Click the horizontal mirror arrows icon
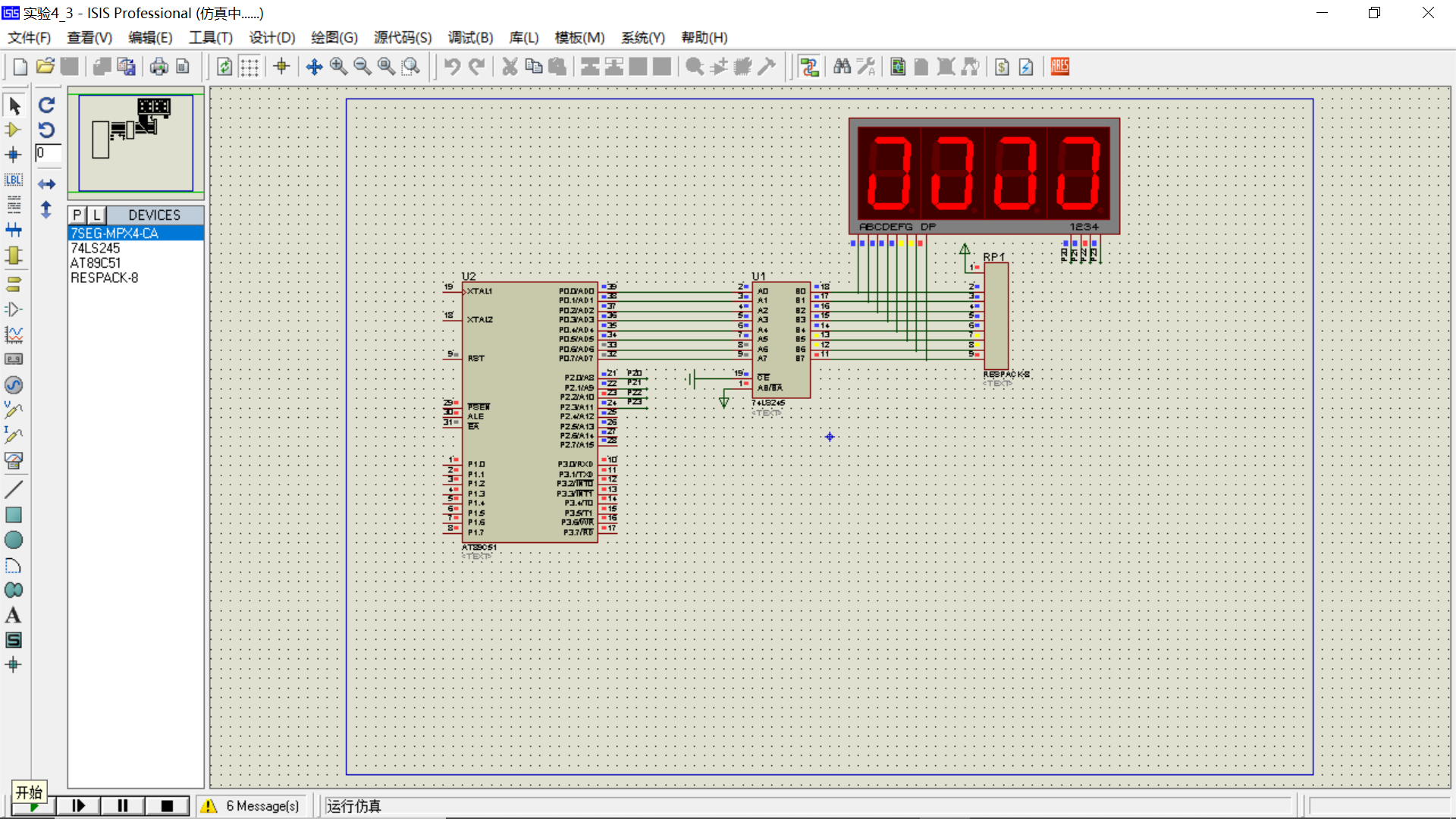 pyautogui.click(x=47, y=184)
